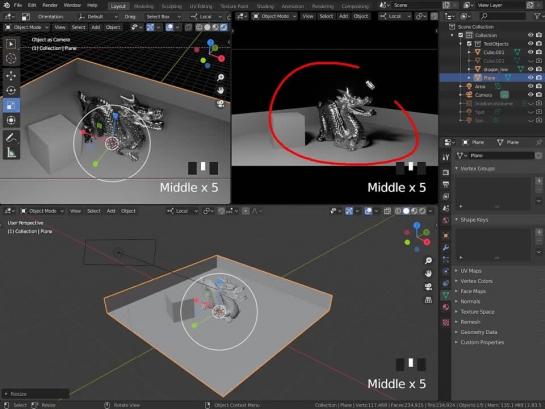Image resolution: width=545 pixels, height=409 pixels.
Task: Hide TestObjects using its eye icon
Action: pyautogui.click(x=530, y=44)
